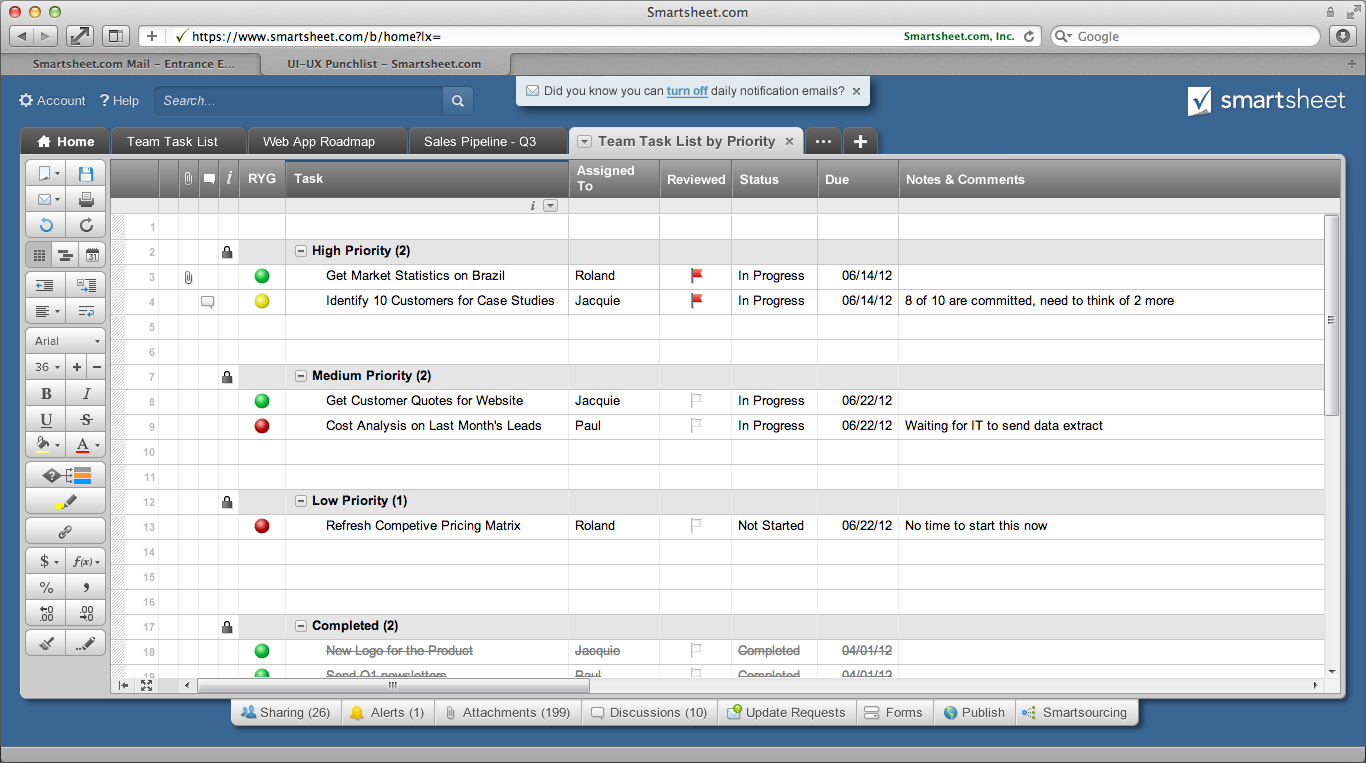Click the Redo arrow icon
The image size is (1366, 763).
(86, 225)
